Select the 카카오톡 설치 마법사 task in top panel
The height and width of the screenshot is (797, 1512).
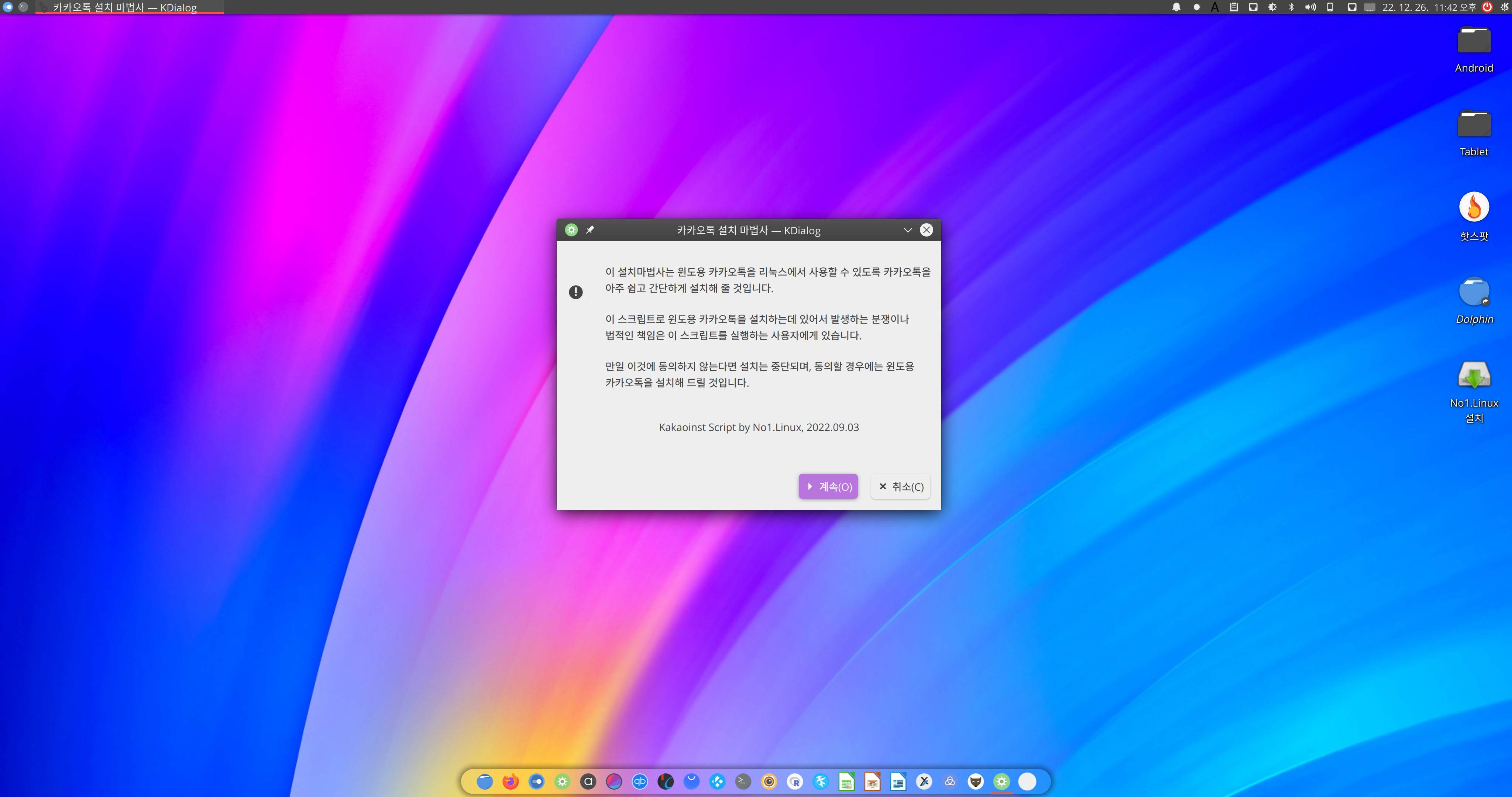(130, 7)
